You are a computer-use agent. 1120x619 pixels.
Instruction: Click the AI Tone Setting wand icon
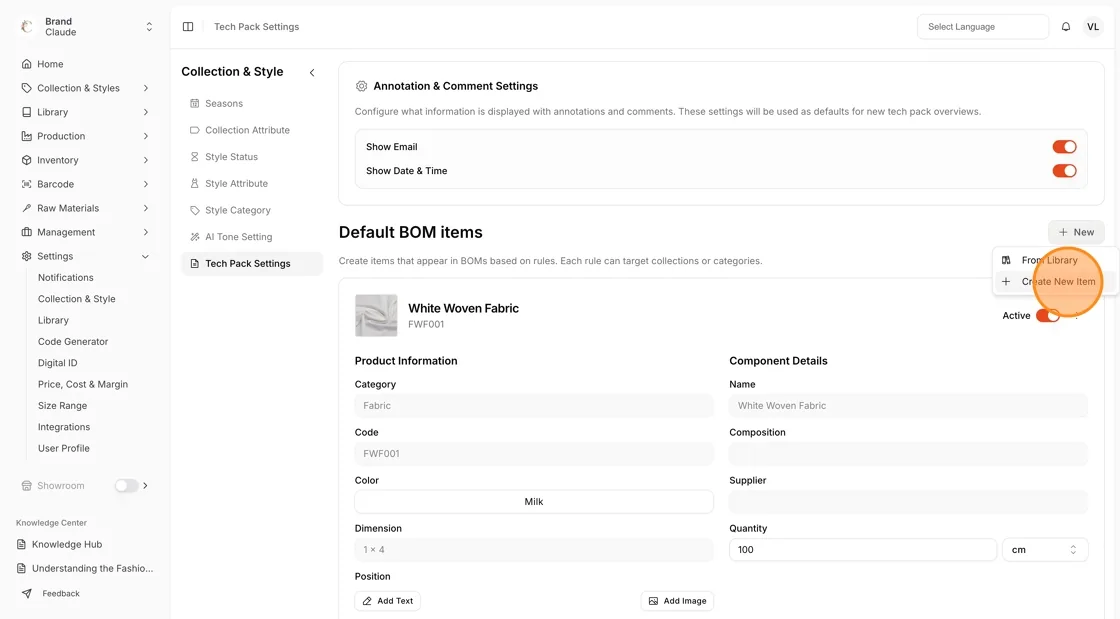(194, 237)
